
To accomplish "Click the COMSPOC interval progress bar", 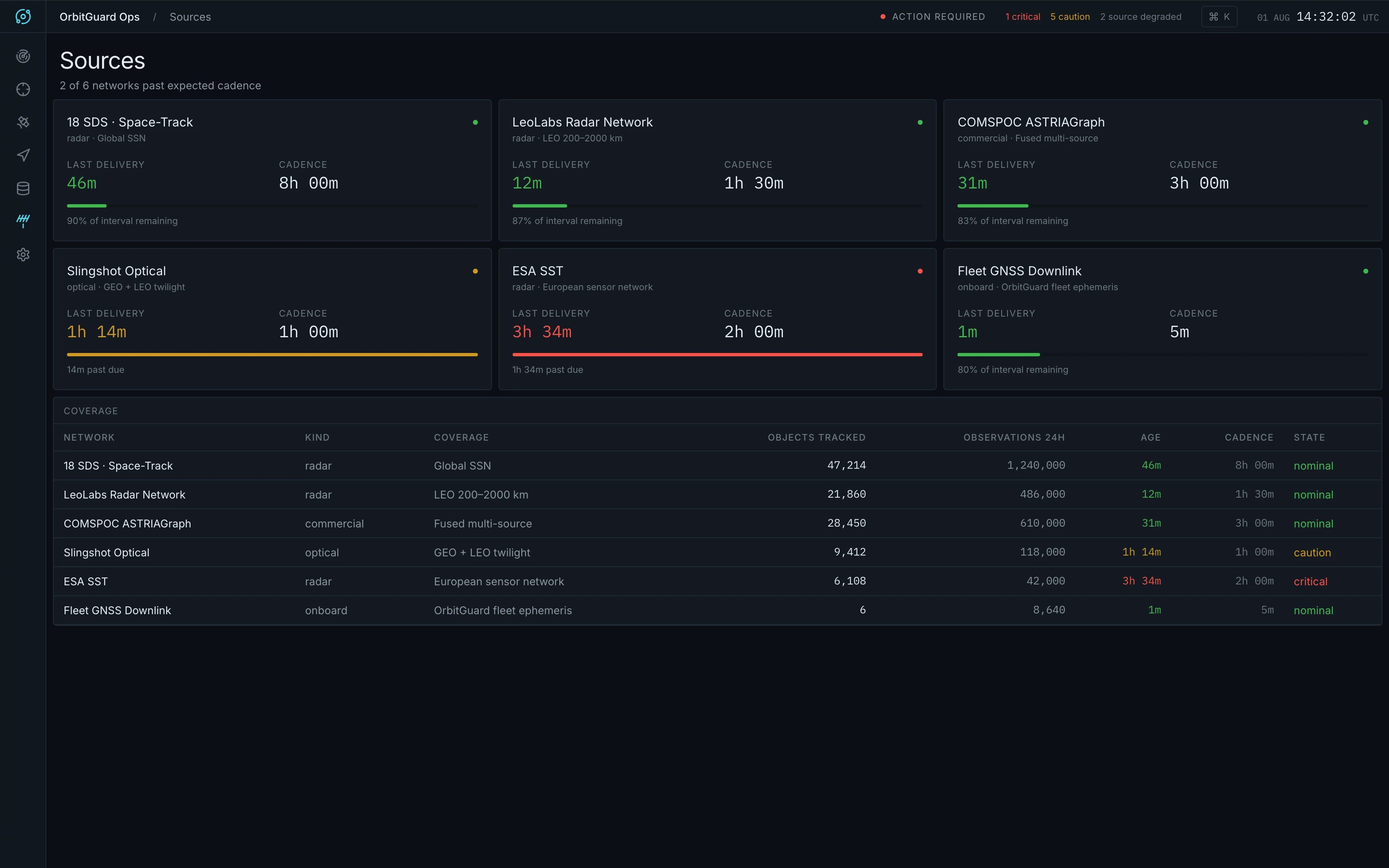I will pos(1163,205).
